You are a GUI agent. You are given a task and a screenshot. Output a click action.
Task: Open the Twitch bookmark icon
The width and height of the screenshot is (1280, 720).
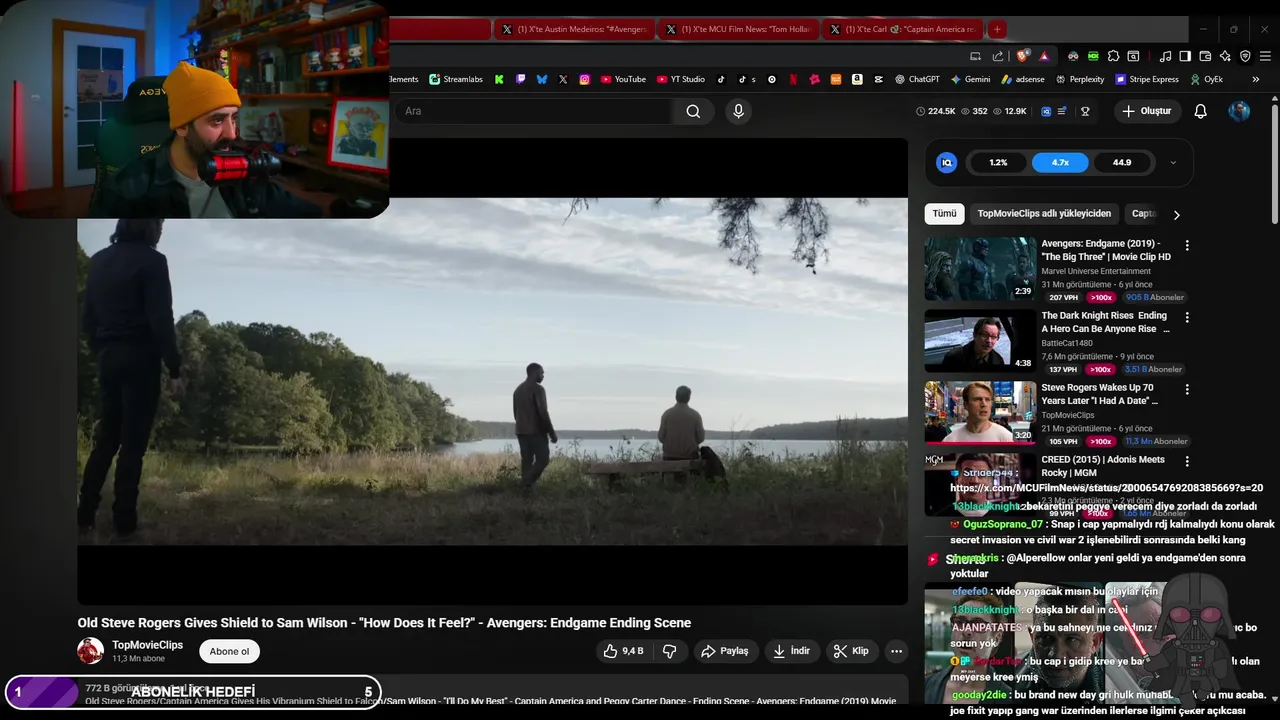tap(520, 79)
